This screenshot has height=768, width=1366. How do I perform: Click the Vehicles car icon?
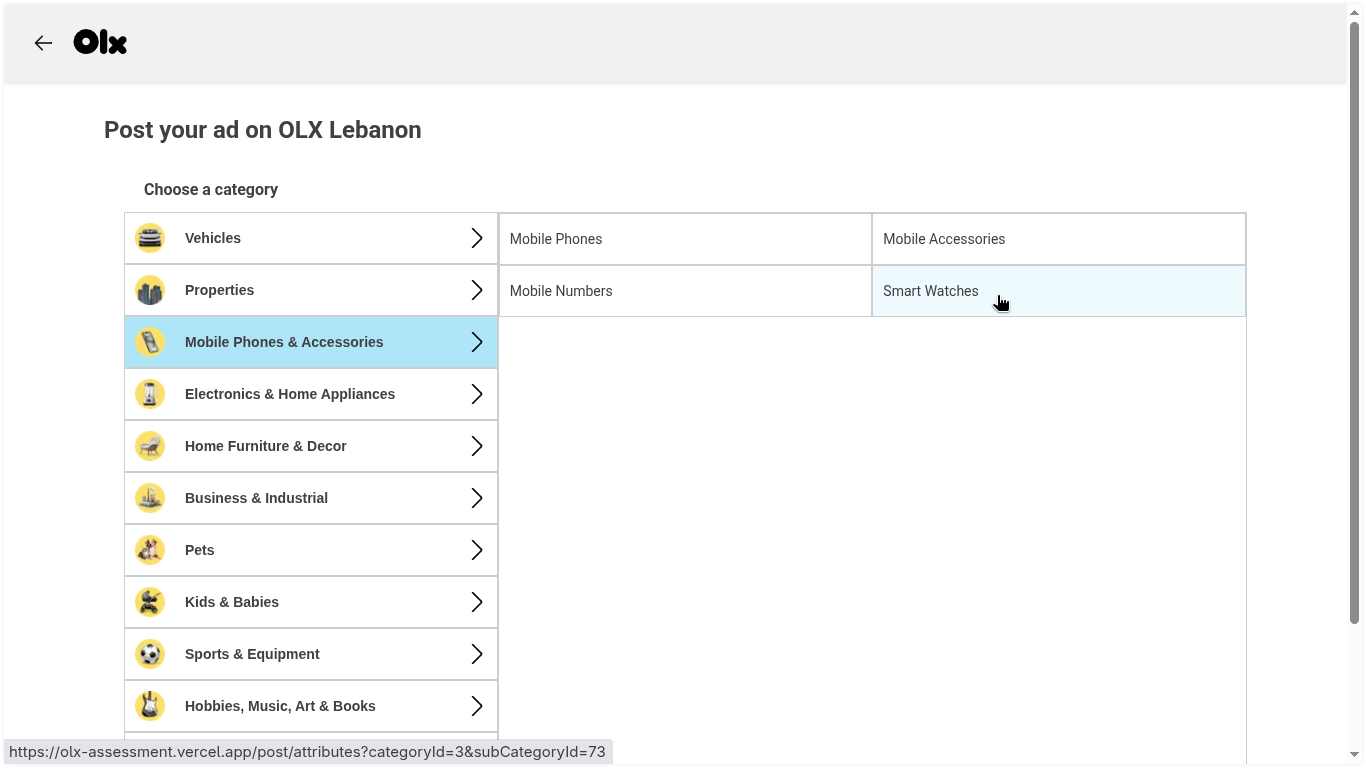click(x=150, y=238)
